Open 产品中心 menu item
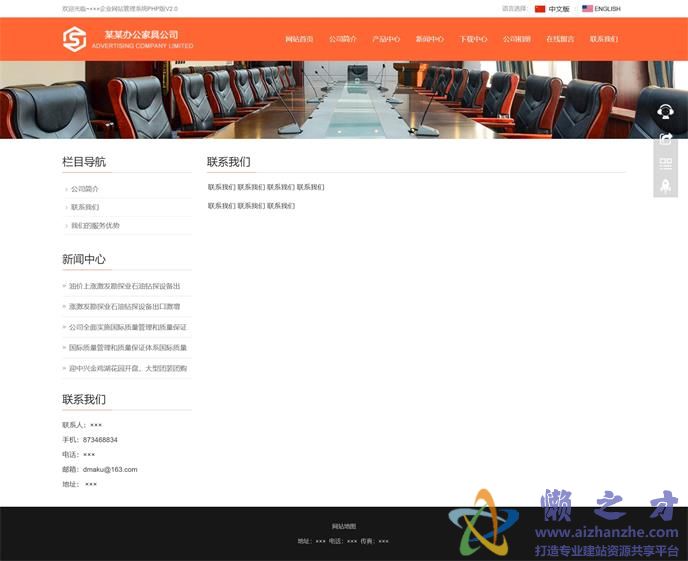This screenshot has height=561, width=688. pyautogui.click(x=386, y=40)
